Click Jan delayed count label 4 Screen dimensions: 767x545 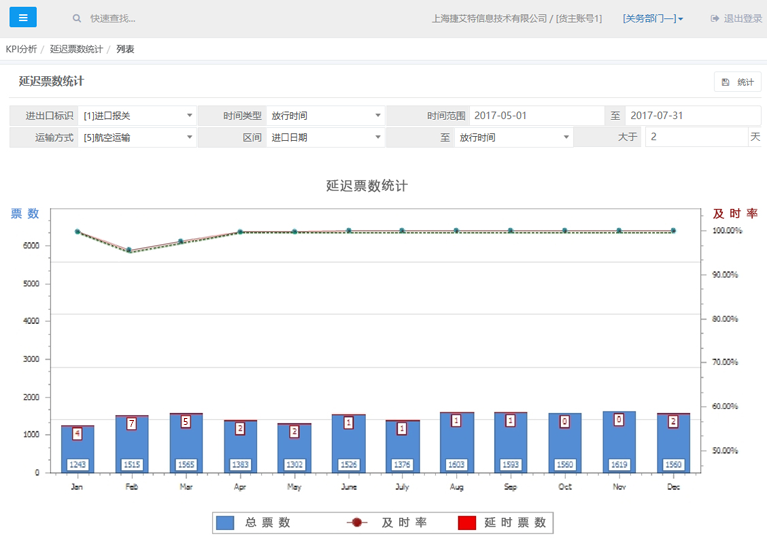[x=77, y=433]
